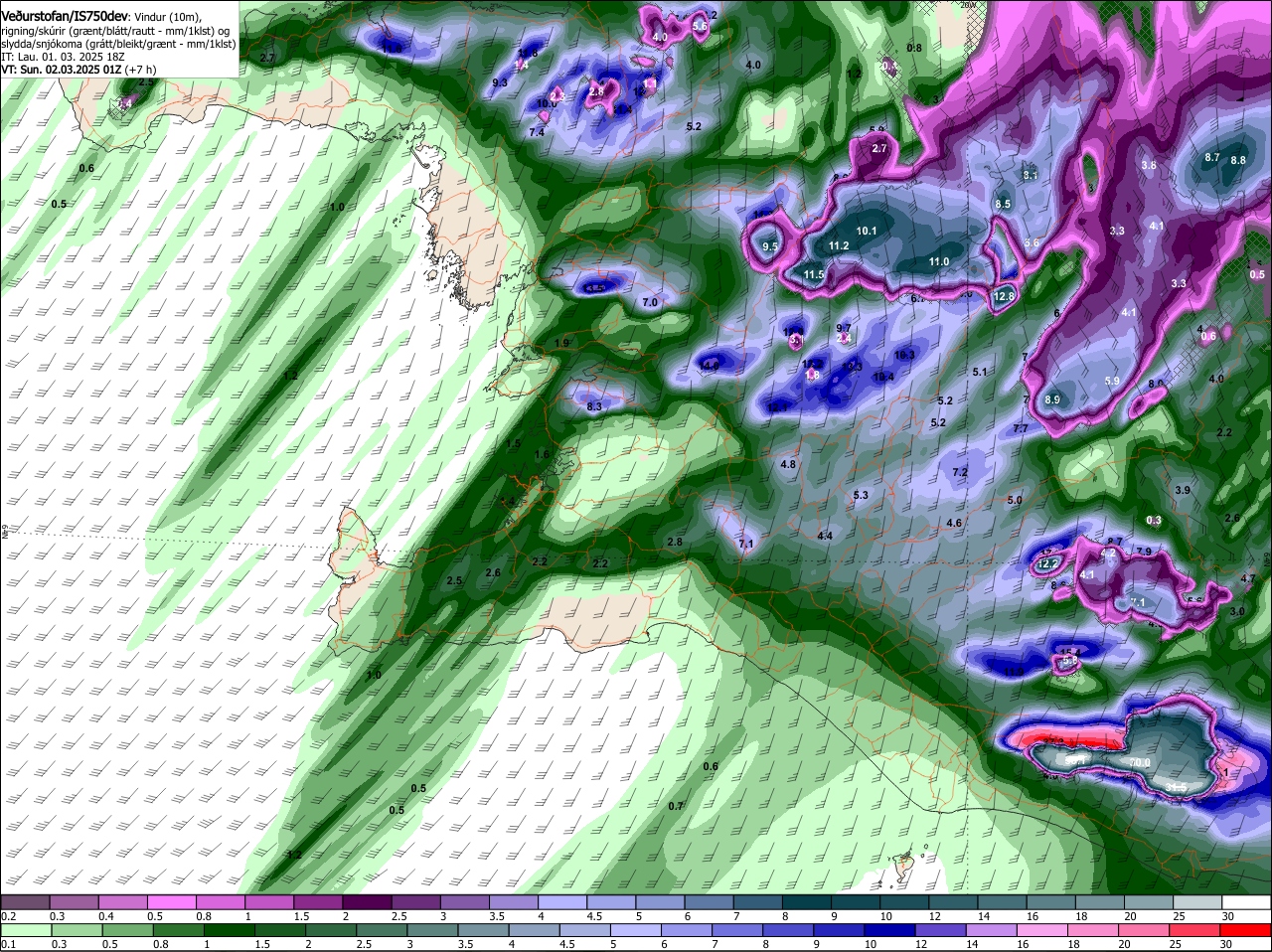The height and width of the screenshot is (952, 1272).
Task: Click the 12.8 value inside pink contour
Action: tap(1004, 296)
